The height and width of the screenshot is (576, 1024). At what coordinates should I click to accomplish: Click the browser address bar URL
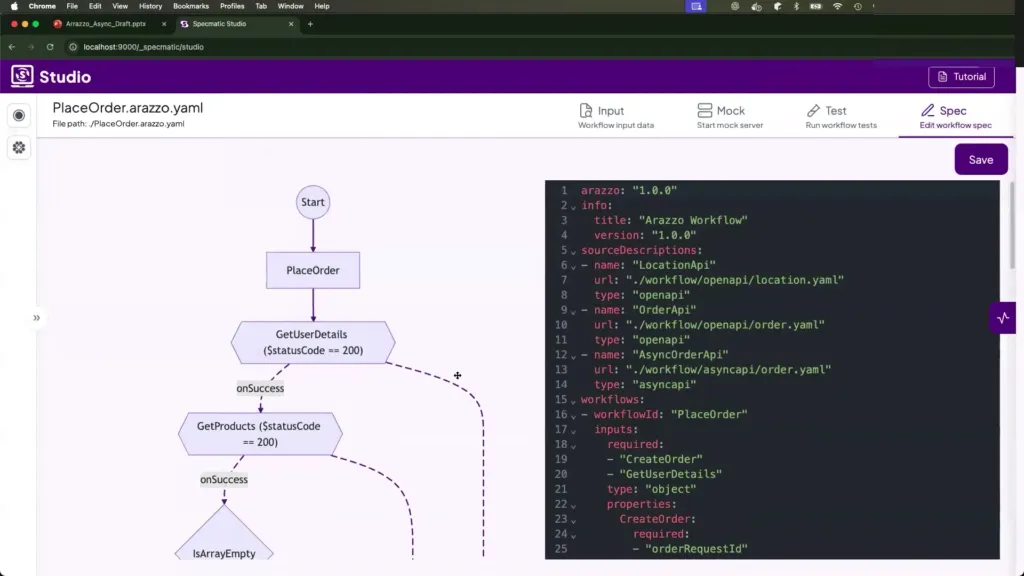tap(144, 47)
